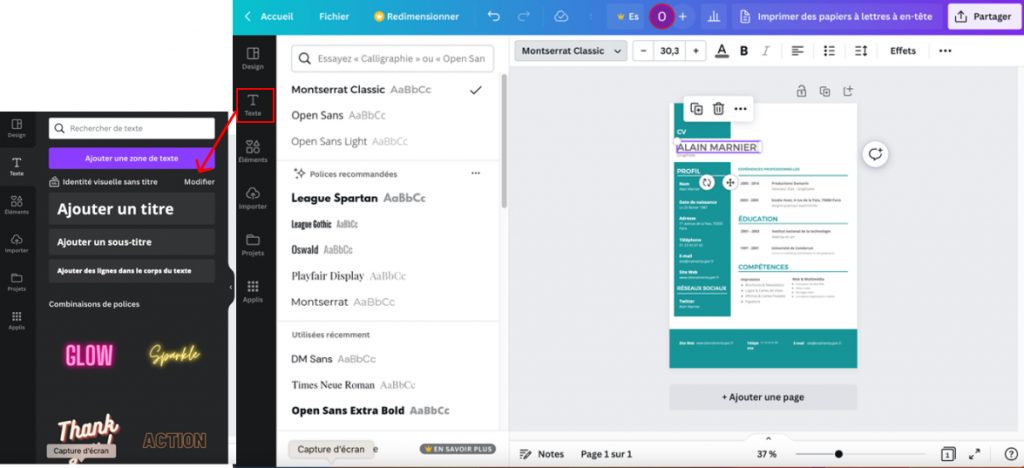The height and width of the screenshot is (468, 1024).
Task: Click the font size field showing 30,3
Action: pyautogui.click(x=669, y=51)
